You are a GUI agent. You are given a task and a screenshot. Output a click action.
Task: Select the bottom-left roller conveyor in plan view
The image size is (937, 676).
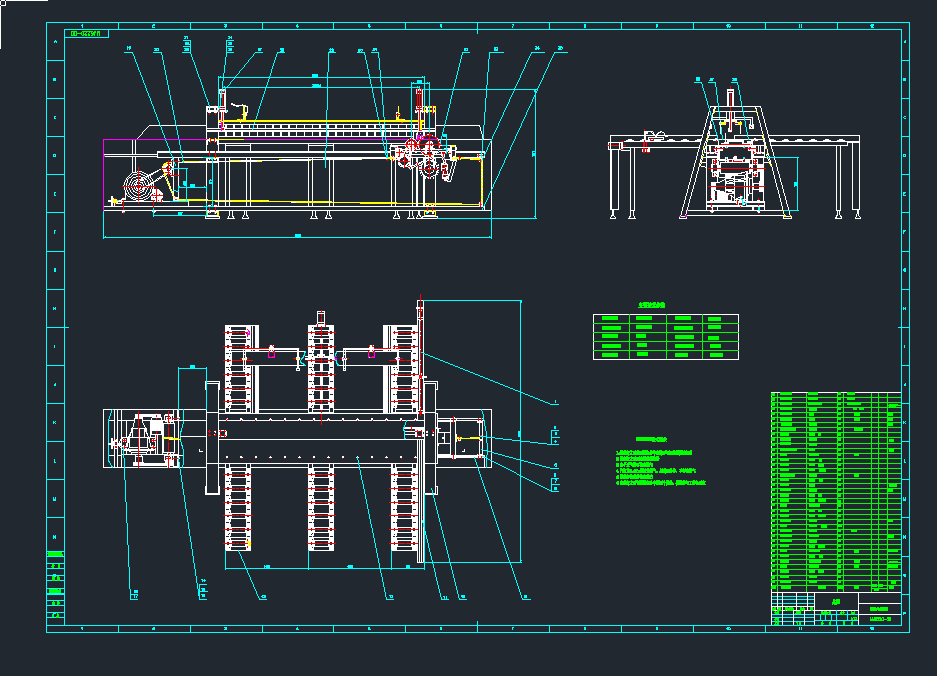tap(239, 508)
